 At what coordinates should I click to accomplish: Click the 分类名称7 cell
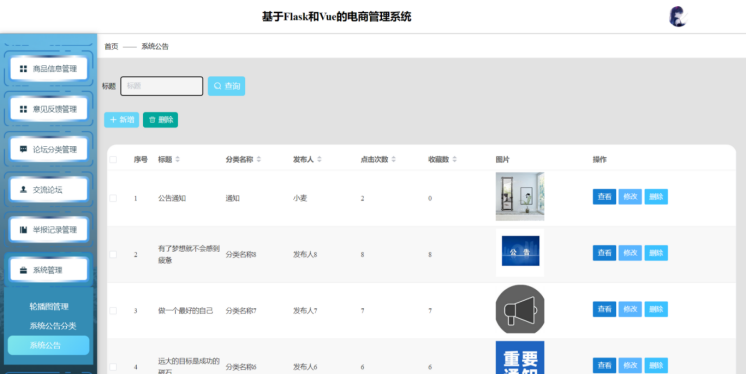[241, 311]
